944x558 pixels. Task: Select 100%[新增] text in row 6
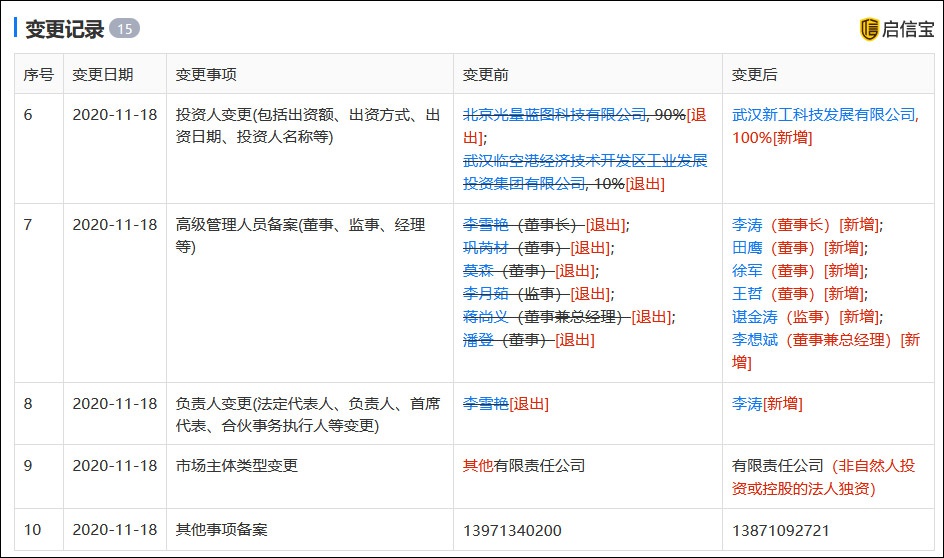pos(772,138)
